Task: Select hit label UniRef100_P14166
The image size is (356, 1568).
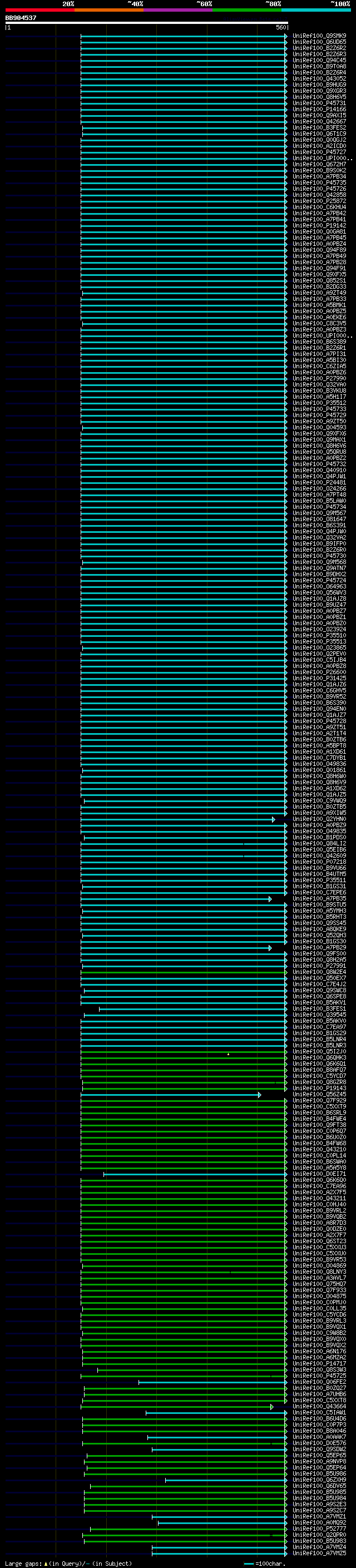Action: [x=319, y=110]
